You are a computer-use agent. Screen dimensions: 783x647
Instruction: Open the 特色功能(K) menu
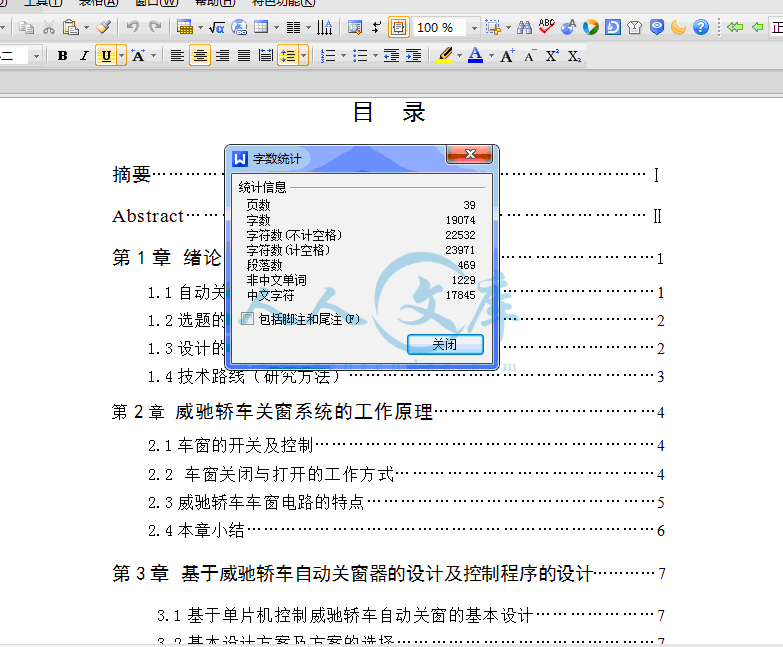[x=283, y=3]
